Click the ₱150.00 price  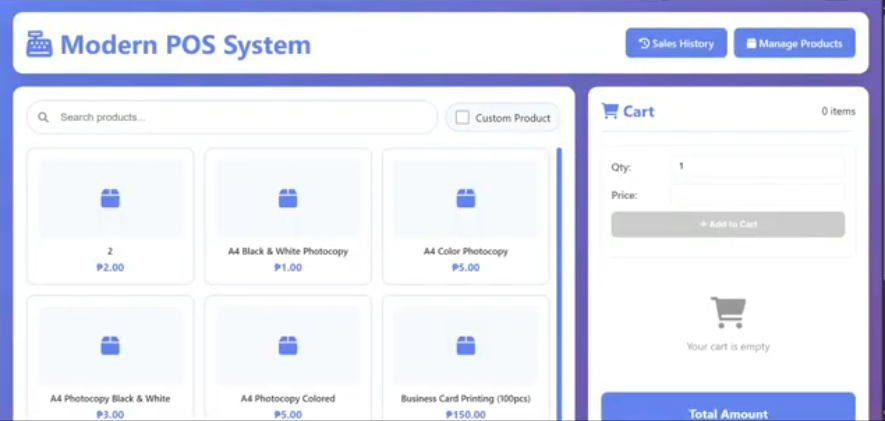click(x=466, y=415)
